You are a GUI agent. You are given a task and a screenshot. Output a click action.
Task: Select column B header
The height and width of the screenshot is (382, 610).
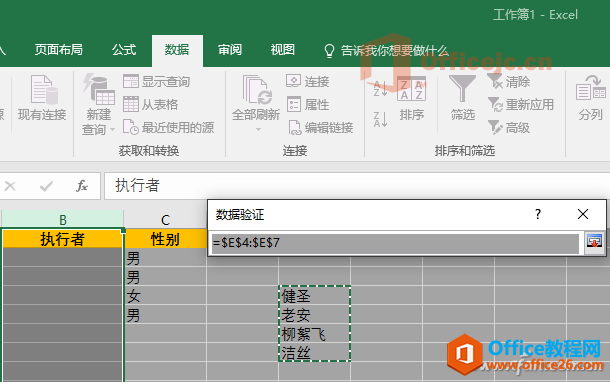[63, 220]
